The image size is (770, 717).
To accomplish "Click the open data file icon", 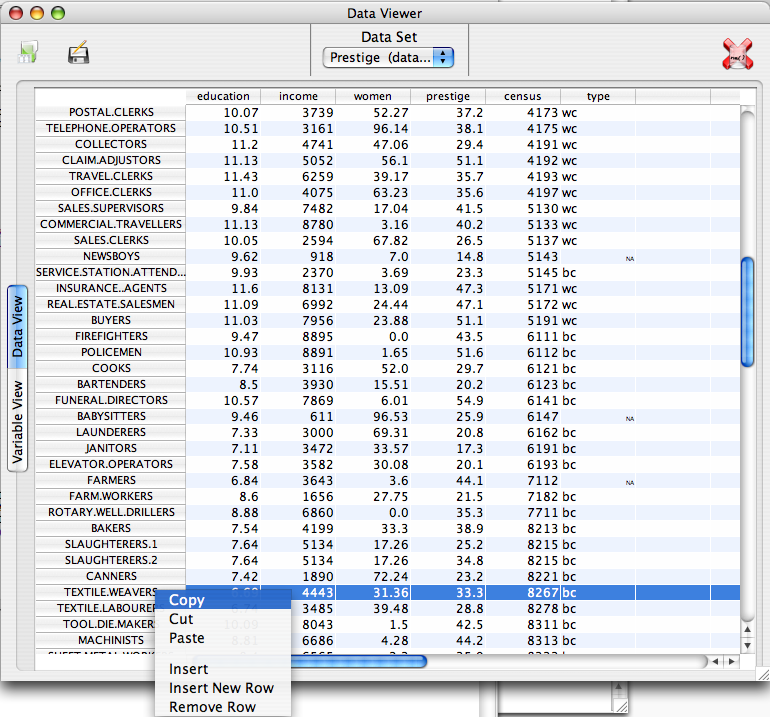I will point(28,54).
